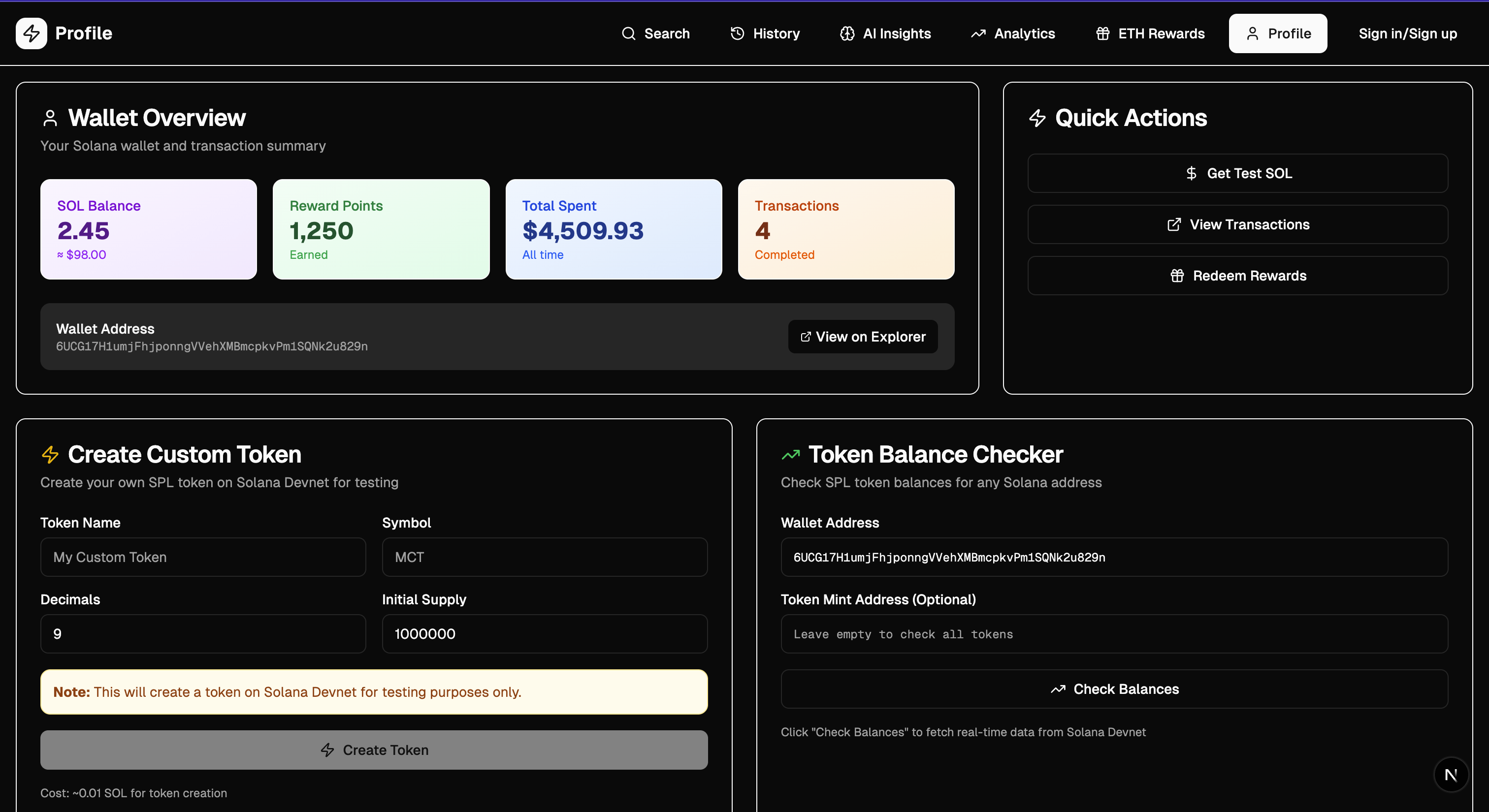Click the lightning bolt app logo
1489x812 pixels.
(31, 33)
